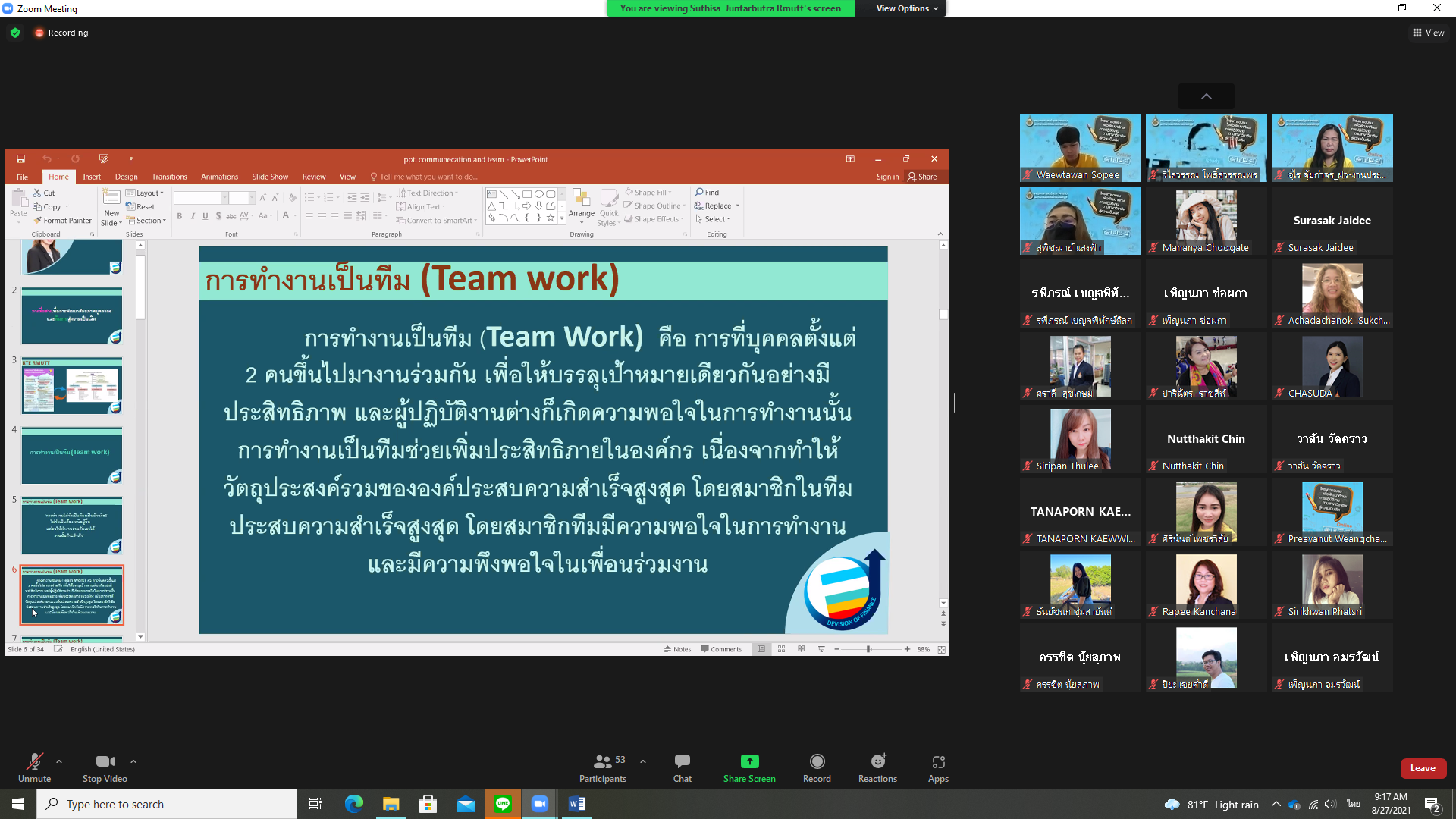Image resolution: width=1456 pixels, height=819 pixels.
Task: Click Sign in on PowerPoint
Action: pos(887,177)
